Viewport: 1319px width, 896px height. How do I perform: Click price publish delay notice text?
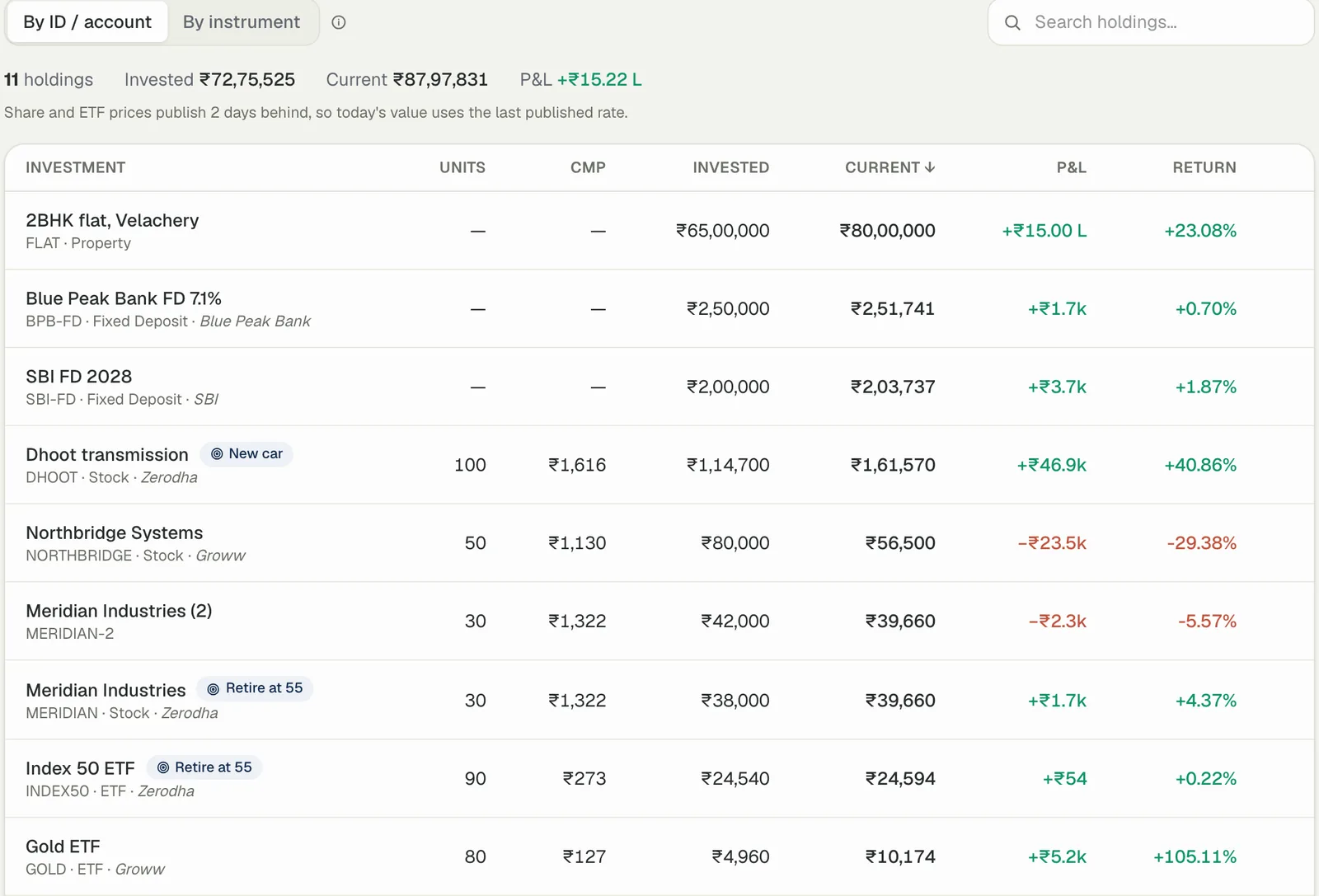[x=316, y=113]
